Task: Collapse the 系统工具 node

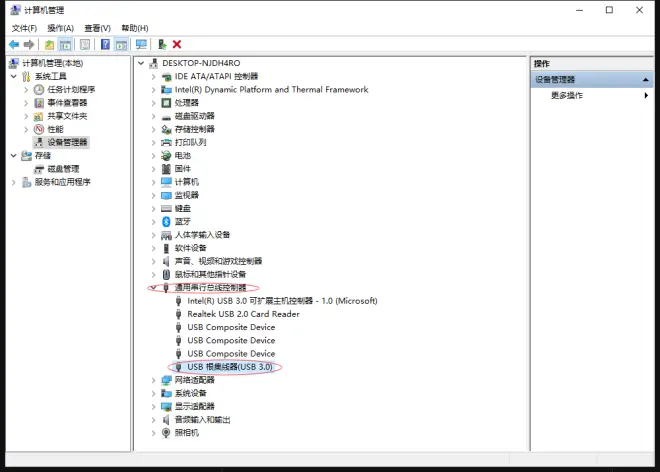Action: 13,76
